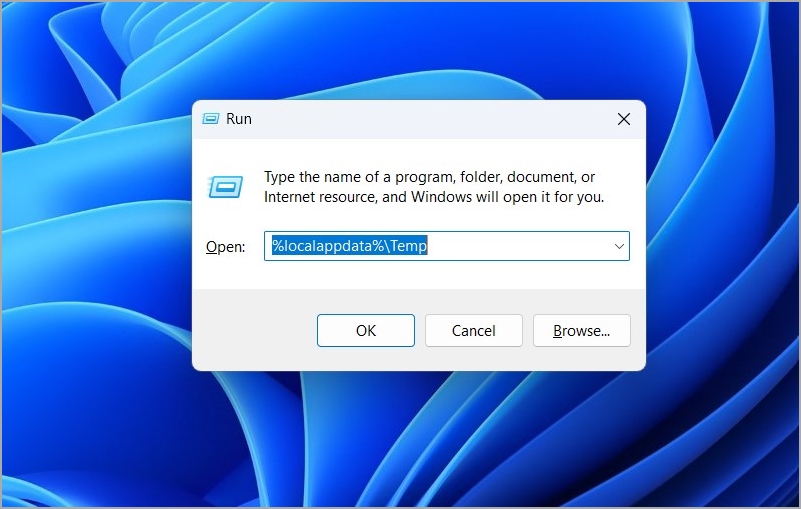Cancel the Run dialog
This screenshot has width=801, height=509.
pyautogui.click(x=474, y=331)
